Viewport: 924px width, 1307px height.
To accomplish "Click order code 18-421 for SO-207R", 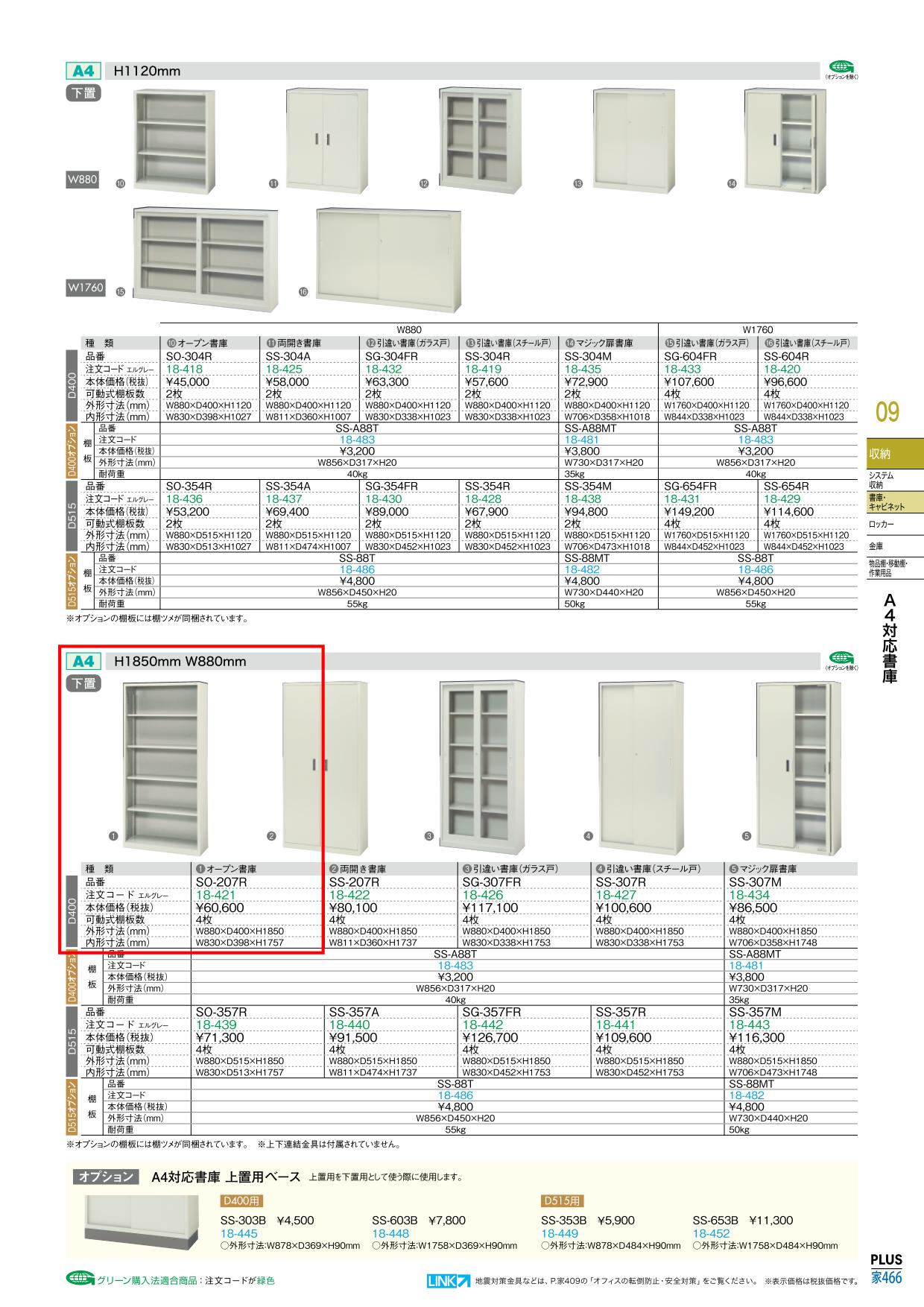I will [x=215, y=895].
